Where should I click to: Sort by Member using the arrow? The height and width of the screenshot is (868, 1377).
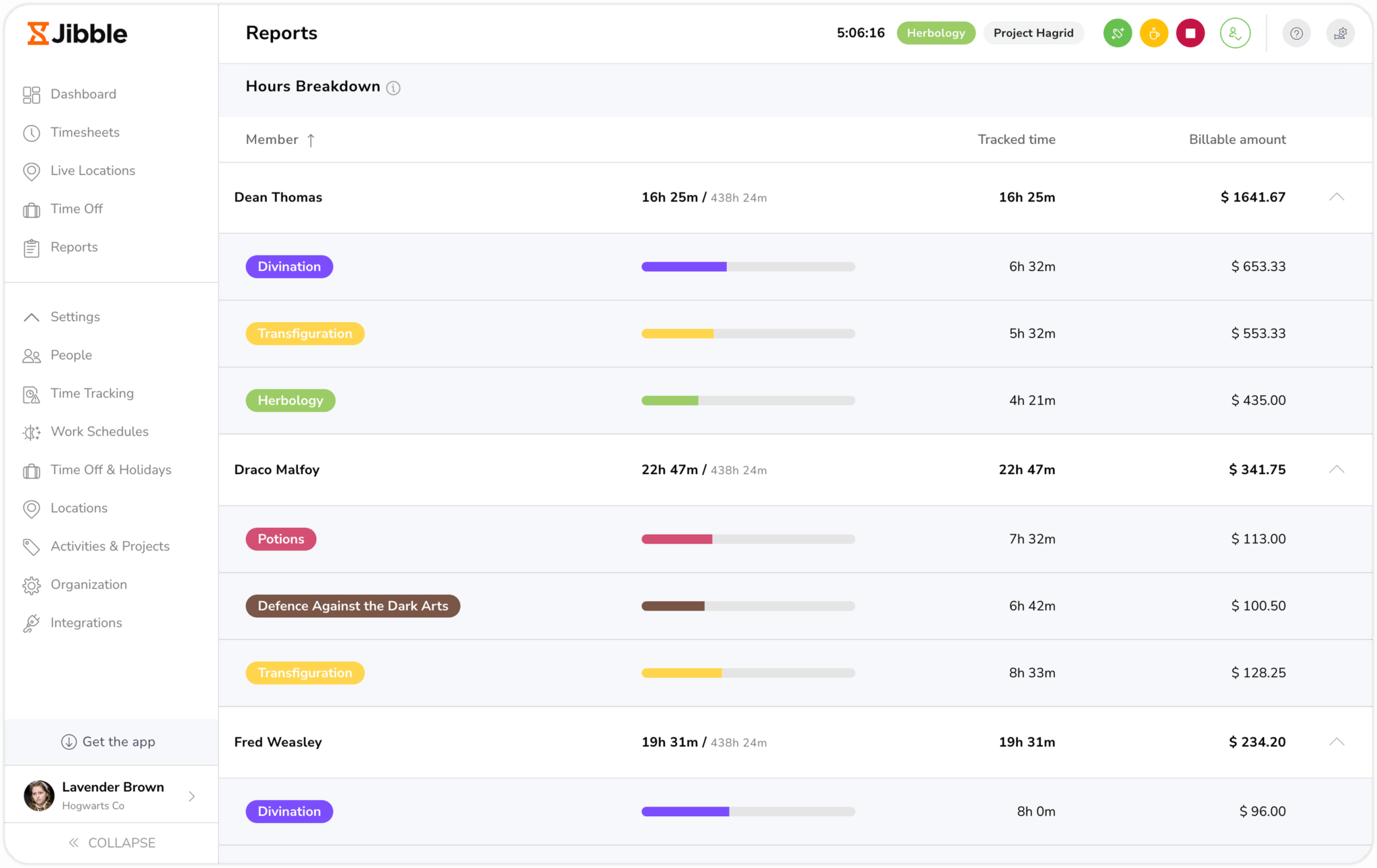coord(311,139)
